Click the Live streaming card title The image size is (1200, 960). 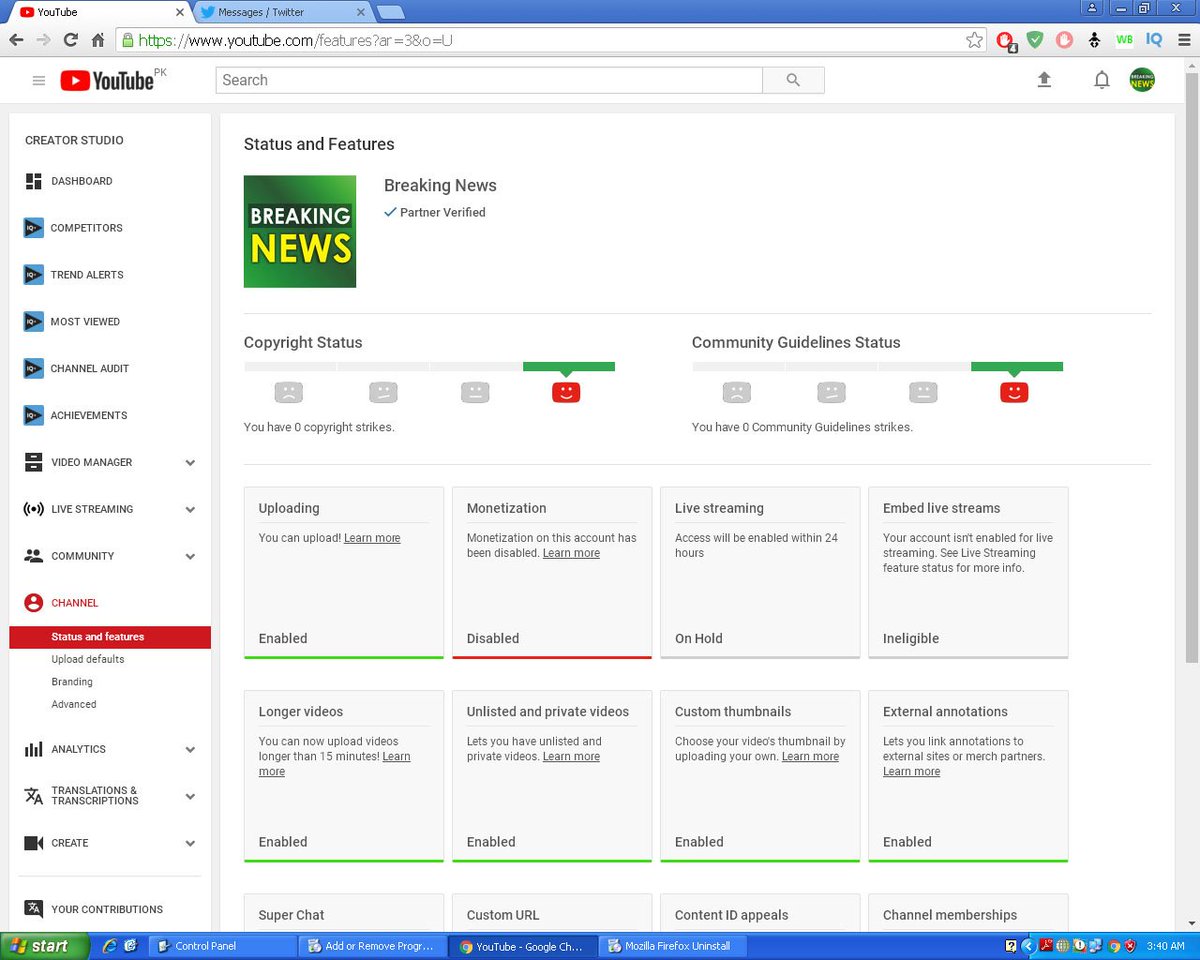(719, 508)
